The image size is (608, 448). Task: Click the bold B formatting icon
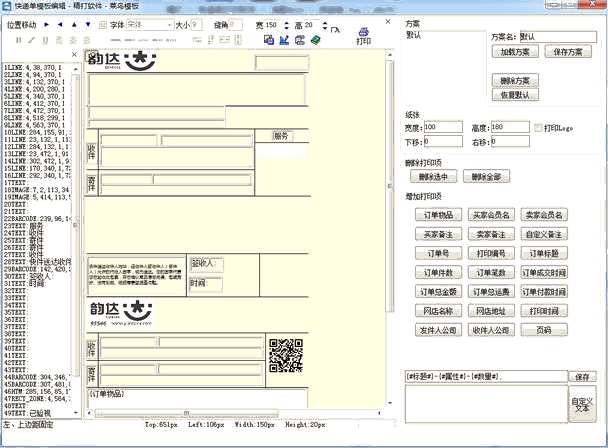[19, 40]
